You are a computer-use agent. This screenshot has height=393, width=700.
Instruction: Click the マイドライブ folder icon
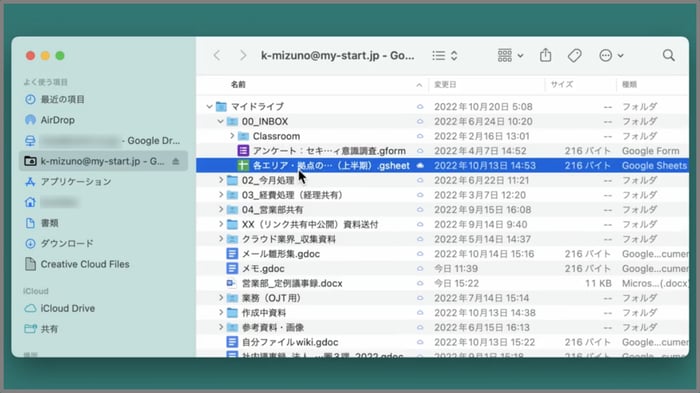point(221,106)
